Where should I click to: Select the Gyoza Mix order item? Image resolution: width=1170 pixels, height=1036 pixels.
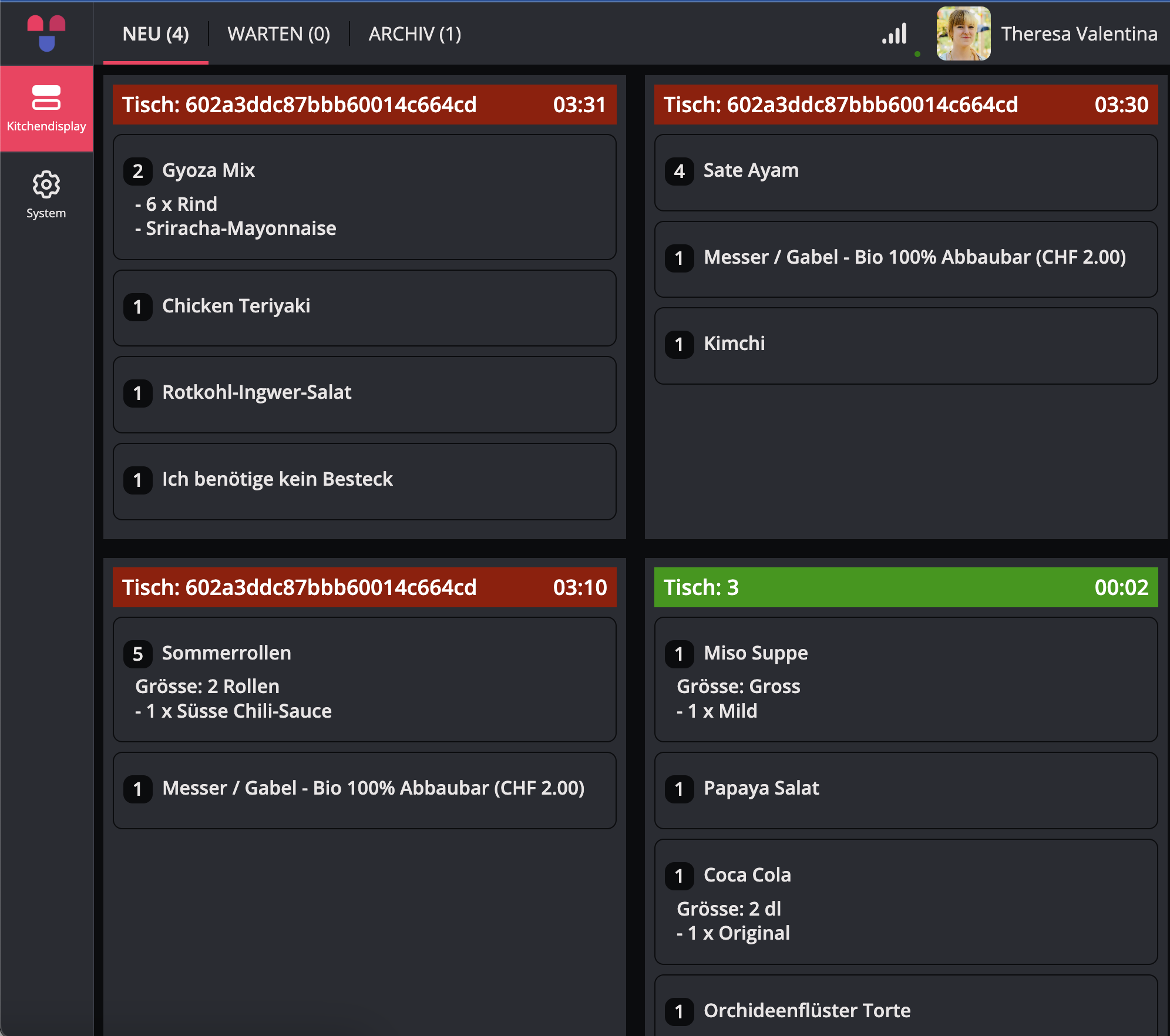click(365, 197)
